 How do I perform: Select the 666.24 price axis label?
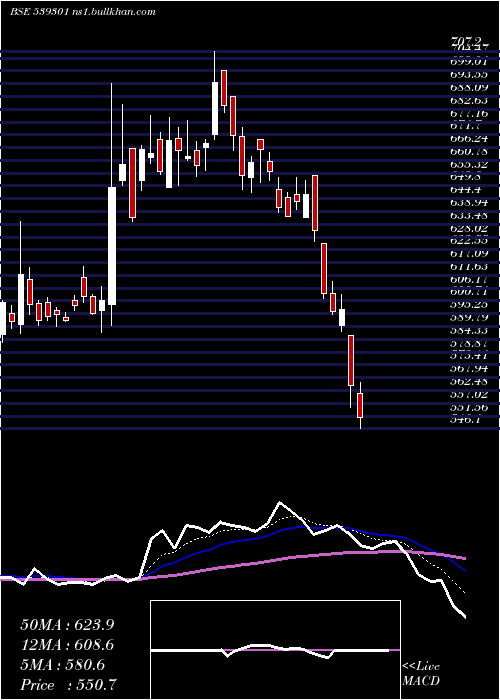(470, 138)
